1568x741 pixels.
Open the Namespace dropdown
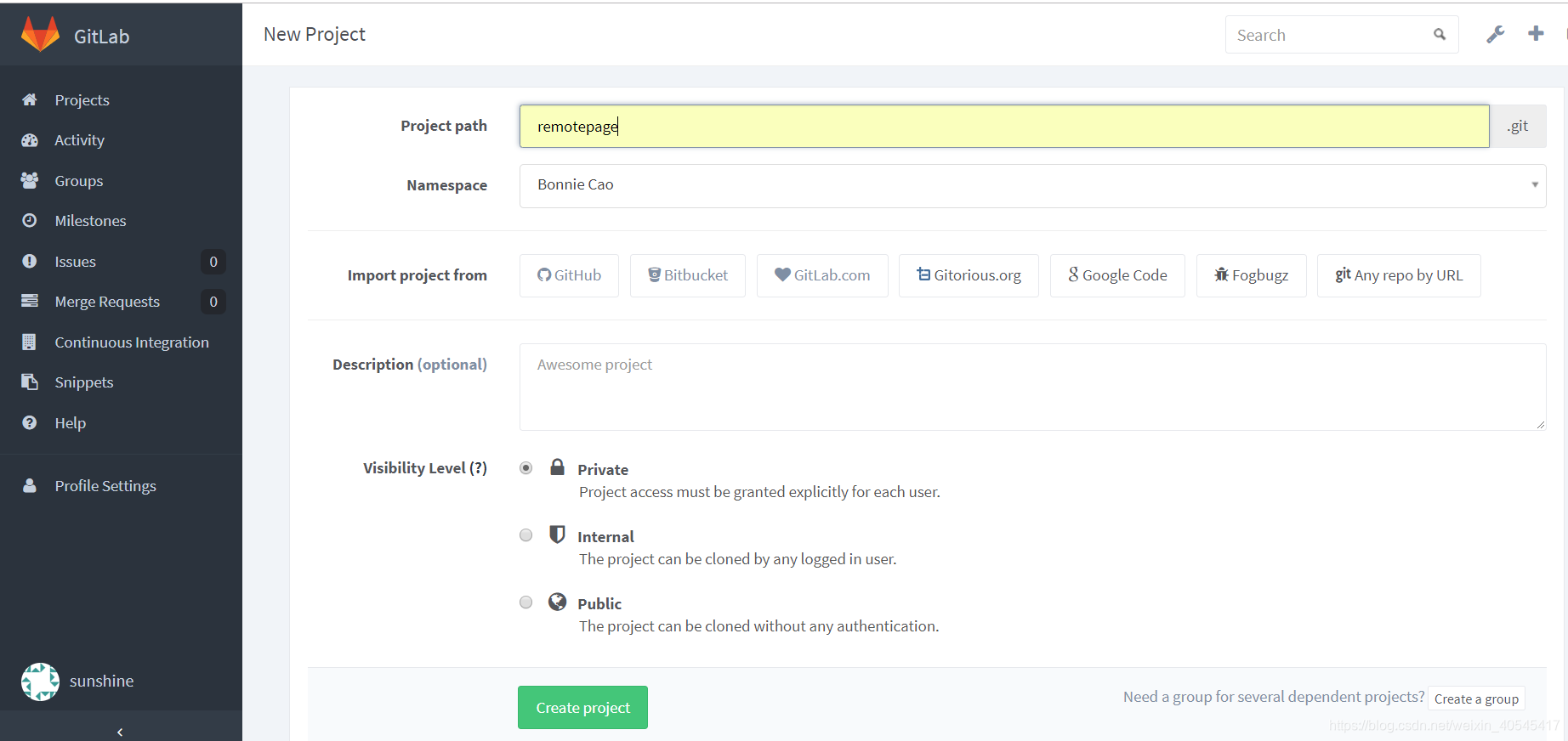pos(1032,185)
